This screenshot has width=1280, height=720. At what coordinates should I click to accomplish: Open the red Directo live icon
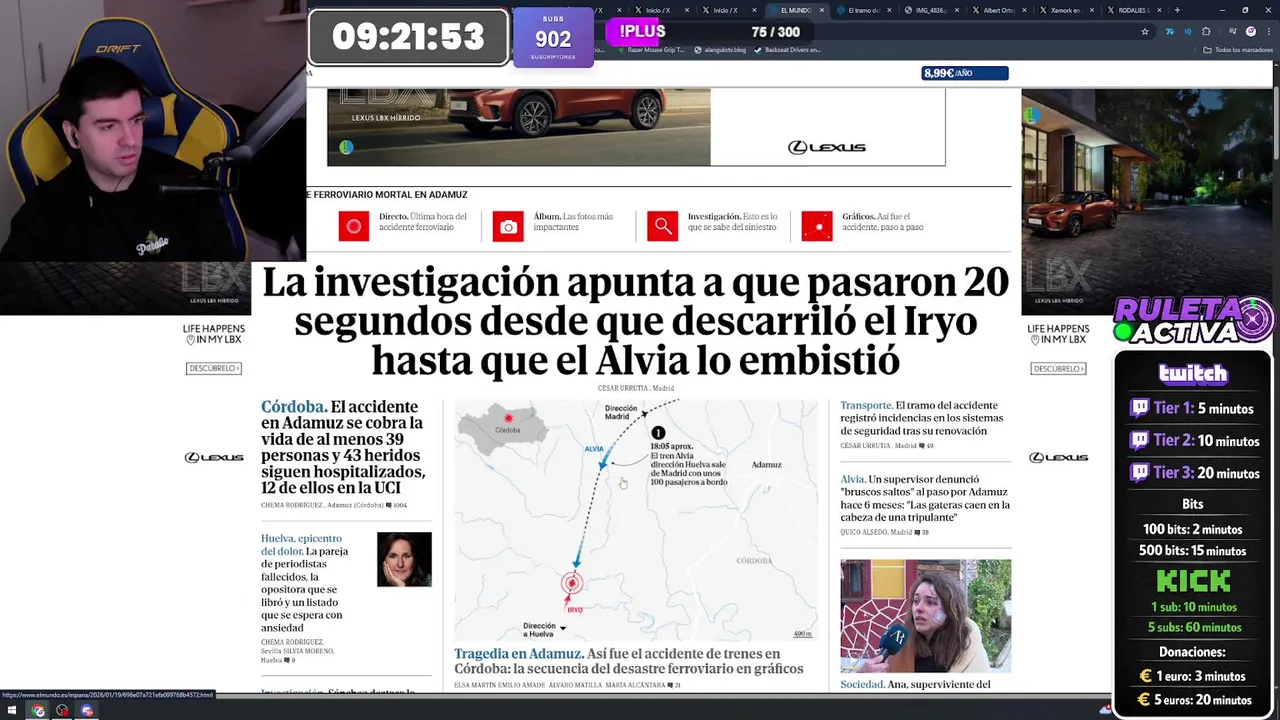click(x=353, y=227)
